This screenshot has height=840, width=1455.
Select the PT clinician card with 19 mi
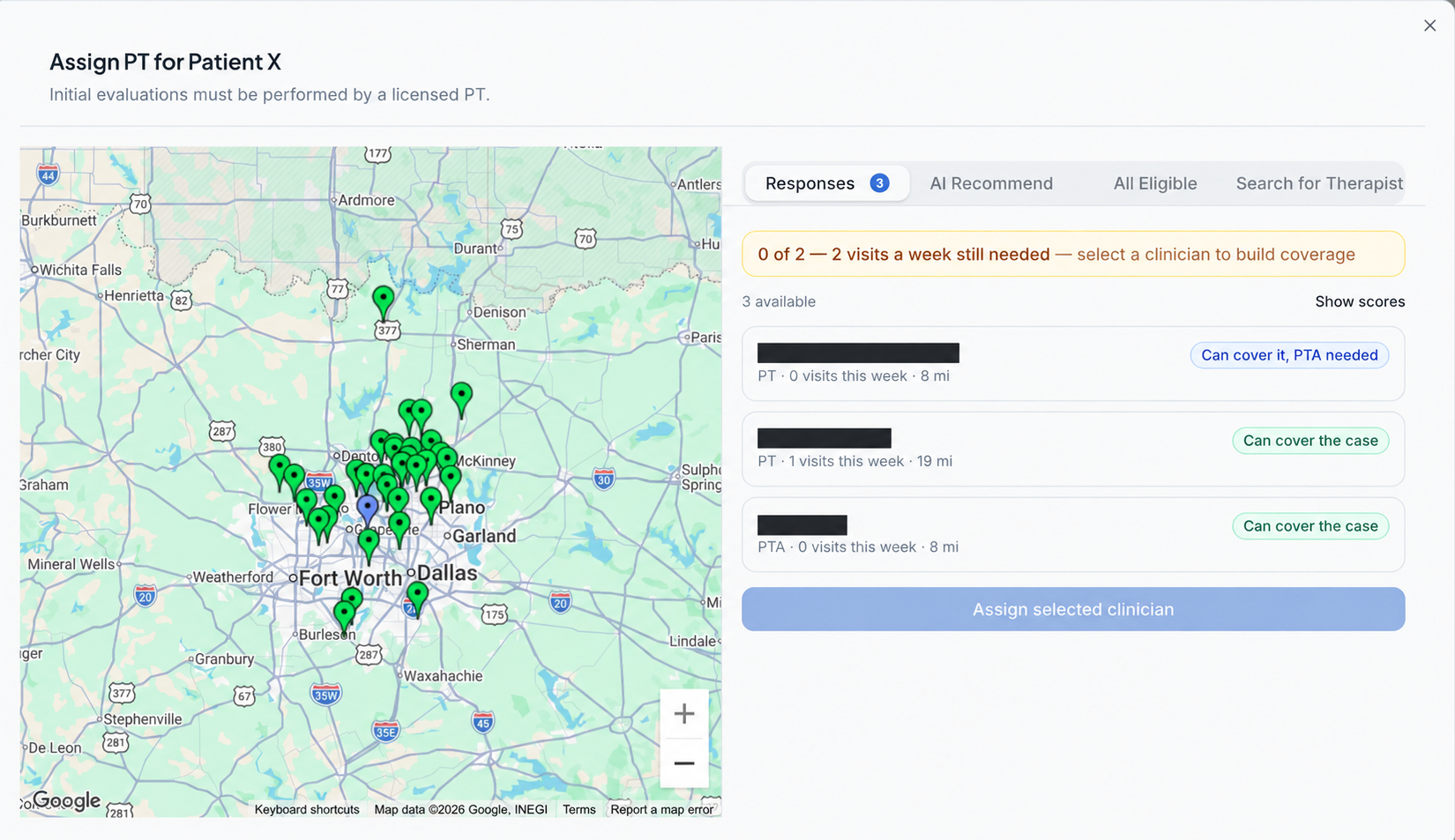pyautogui.click(x=1073, y=450)
